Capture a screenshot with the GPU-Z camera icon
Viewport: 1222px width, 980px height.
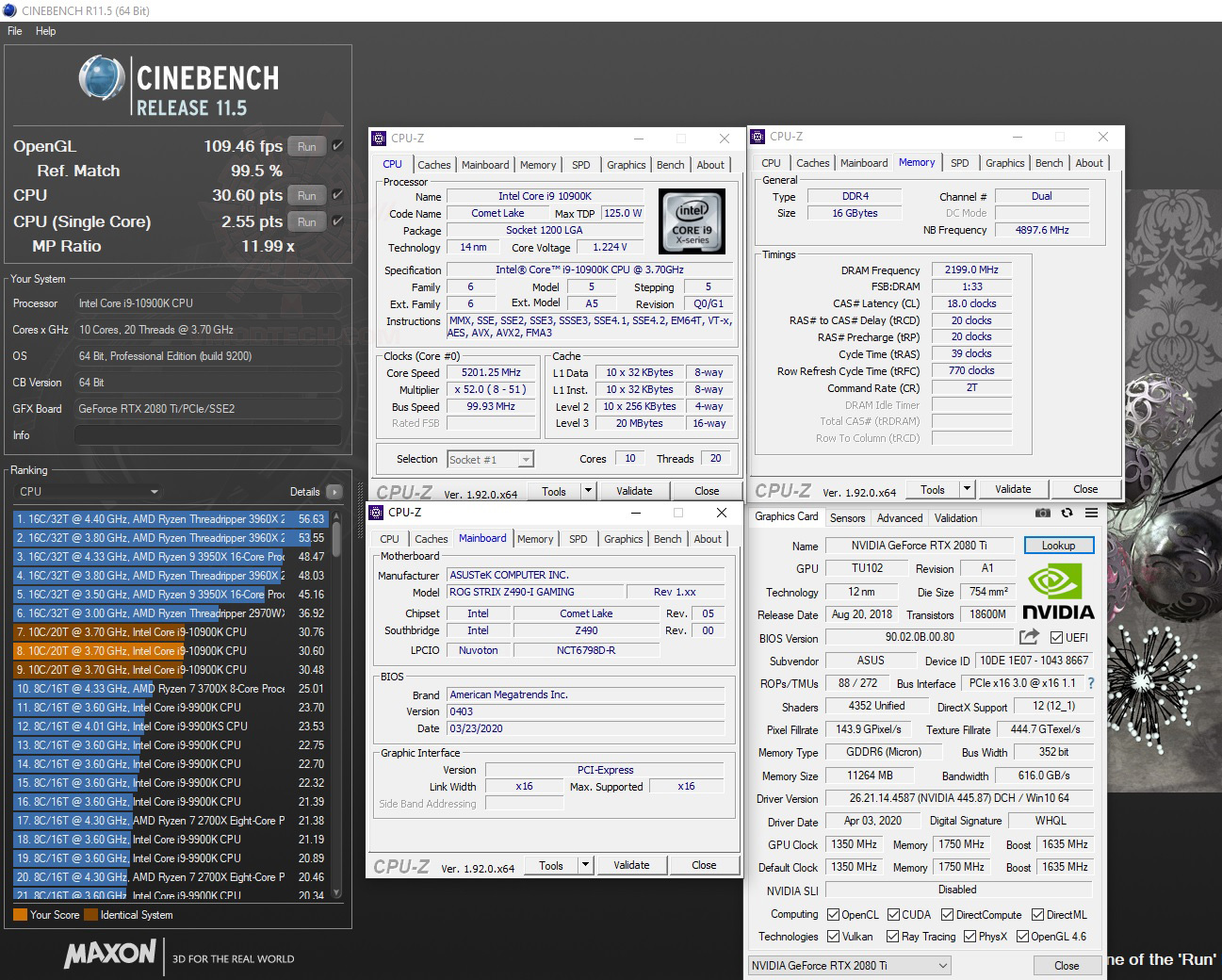click(x=1043, y=513)
